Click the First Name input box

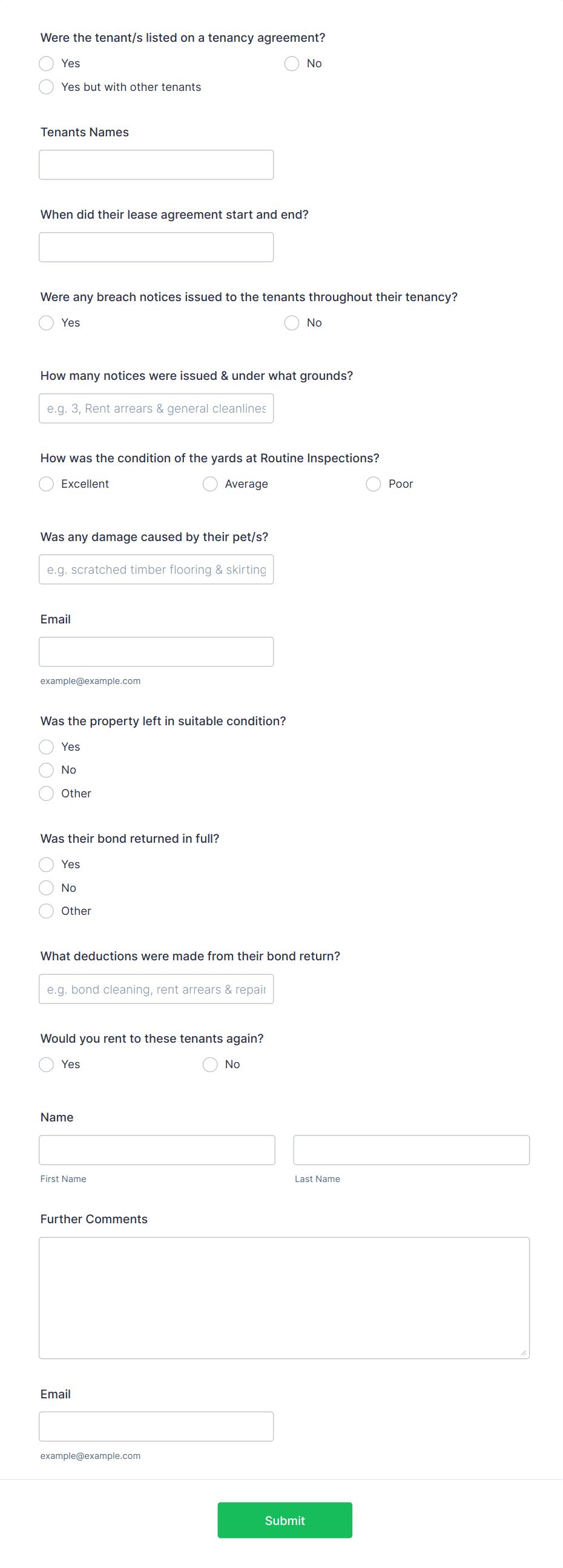click(157, 1149)
